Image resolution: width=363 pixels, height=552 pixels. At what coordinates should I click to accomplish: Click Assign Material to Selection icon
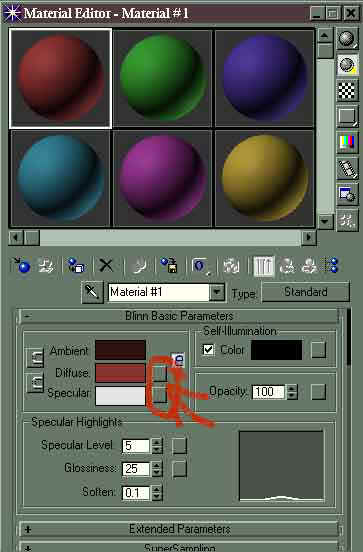click(x=75, y=266)
